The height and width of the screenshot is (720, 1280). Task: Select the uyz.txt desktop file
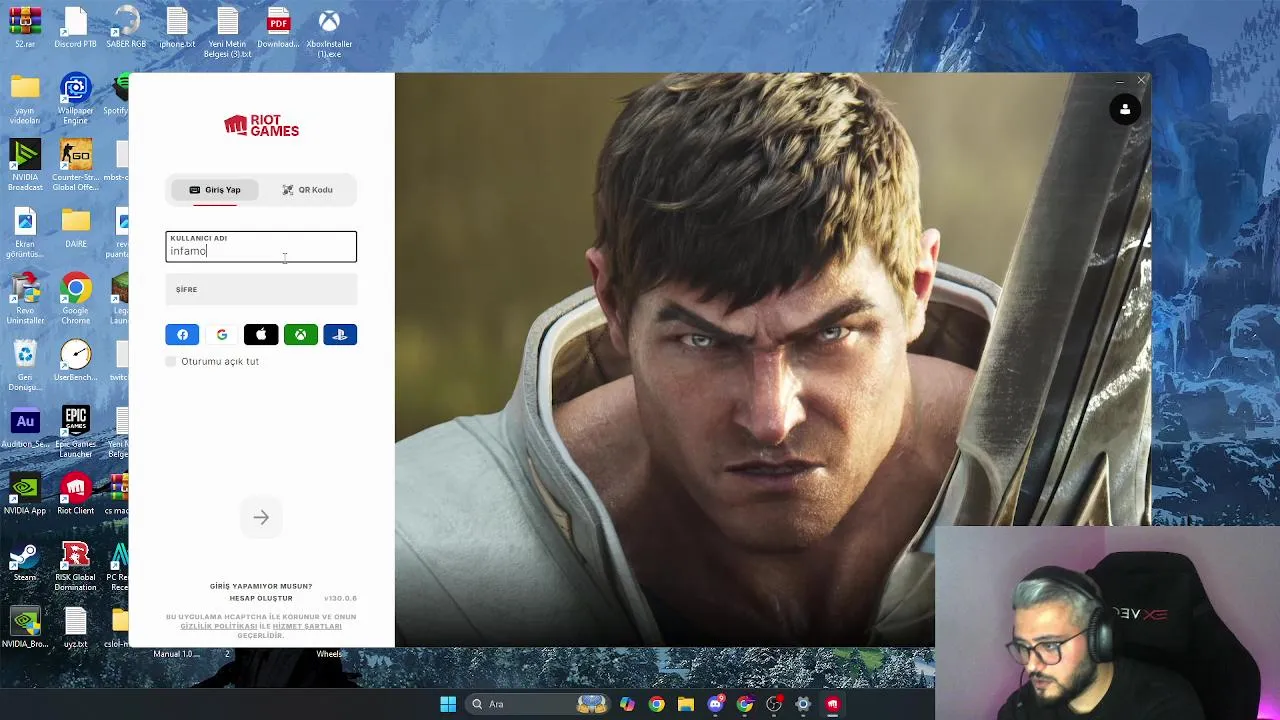[76, 628]
